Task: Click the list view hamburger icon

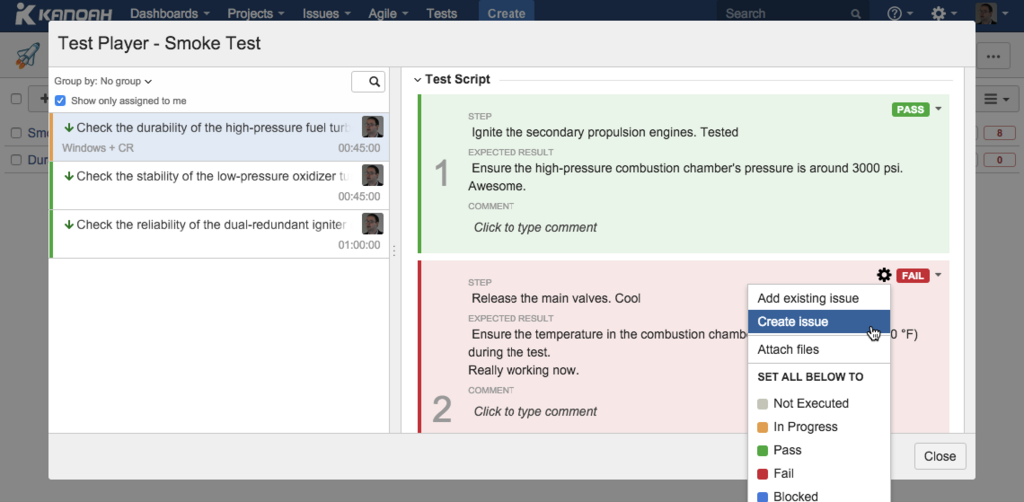Action: (x=996, y=99)
